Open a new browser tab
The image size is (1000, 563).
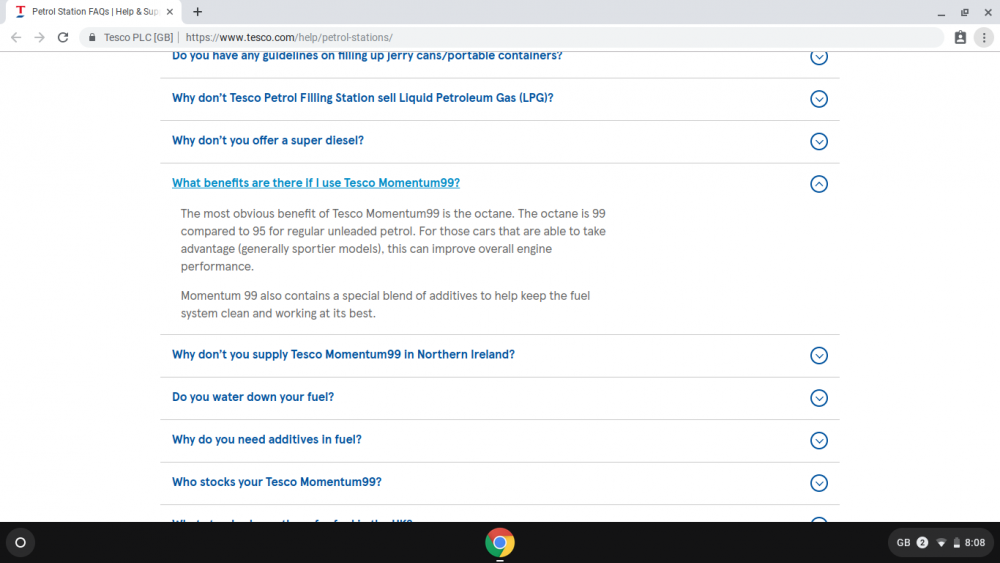pyautogui.click(x=198, y=11)
